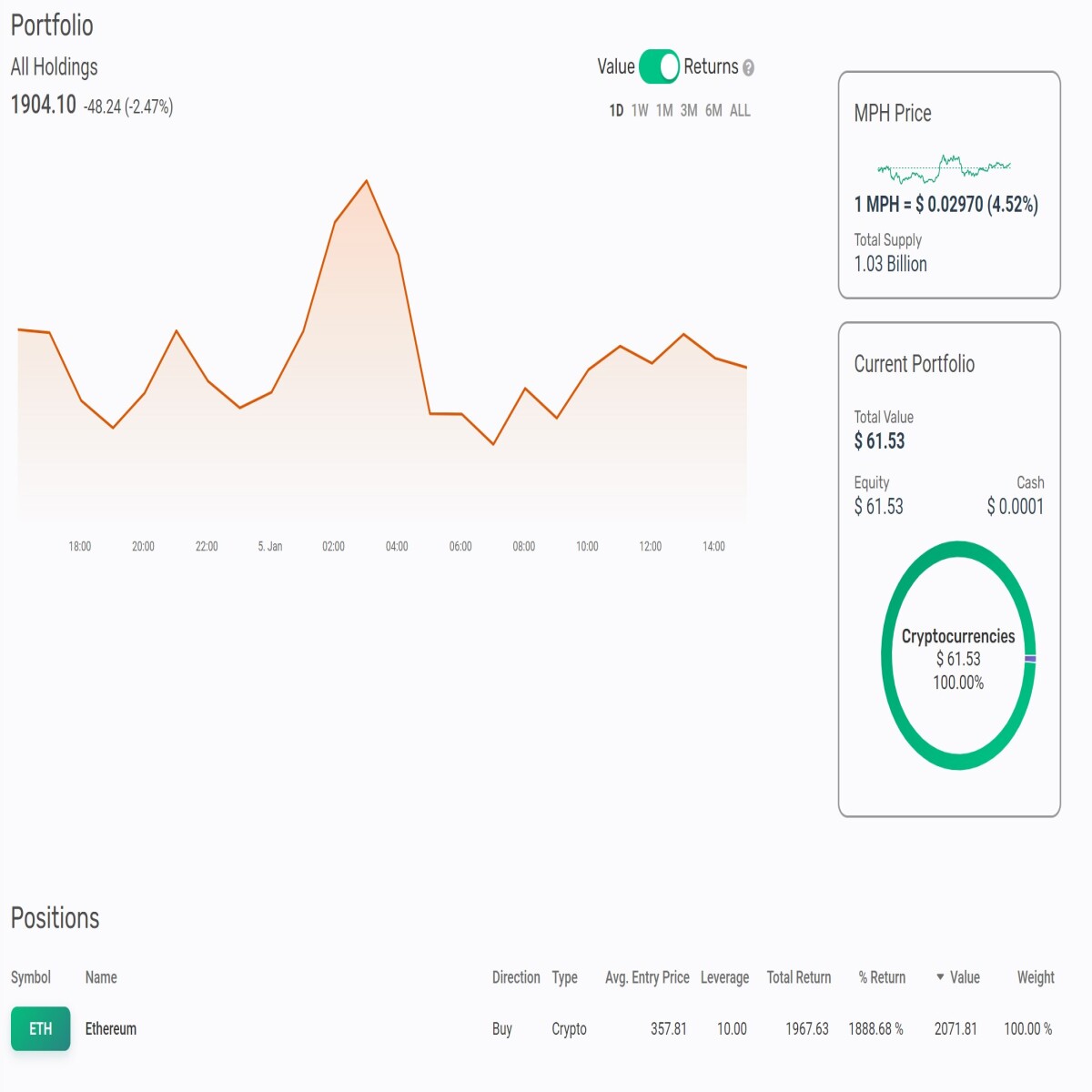Sort by the Weight column header

point(1036,977)
